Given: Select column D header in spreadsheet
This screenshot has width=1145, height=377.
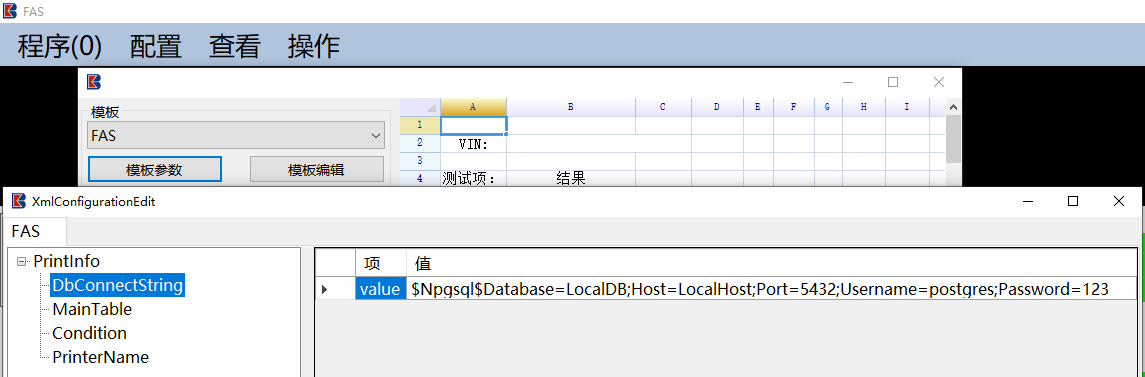Looking at the screenshot, I should [x=717, y=107].
